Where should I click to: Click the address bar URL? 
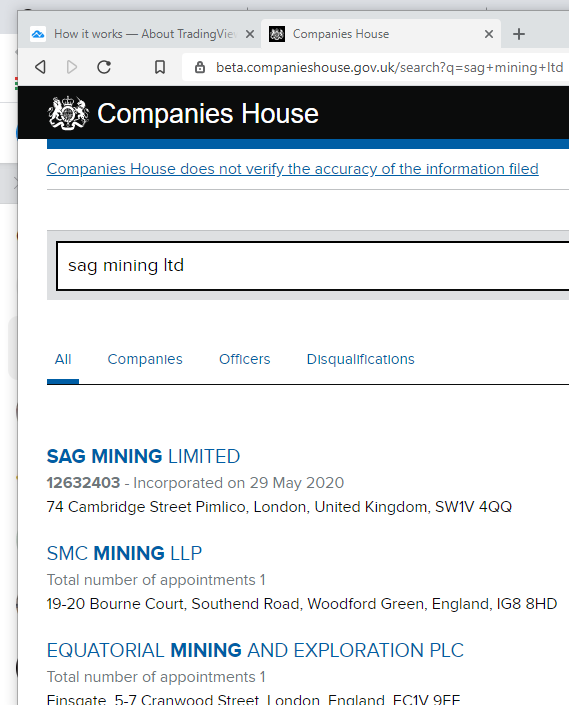point(389,67)
